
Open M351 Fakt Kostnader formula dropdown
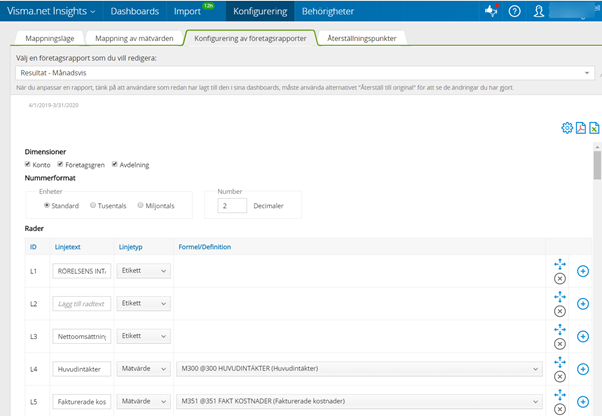click(359, 401)
